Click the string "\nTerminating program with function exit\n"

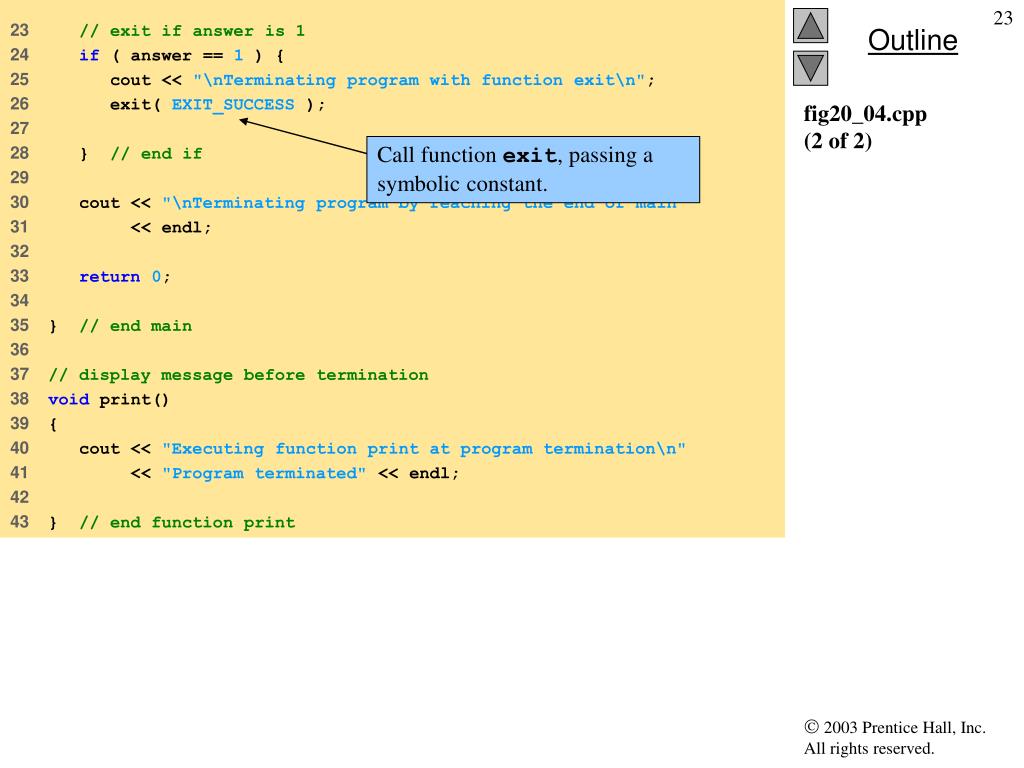pyautogui.click(x=419, y=80)
